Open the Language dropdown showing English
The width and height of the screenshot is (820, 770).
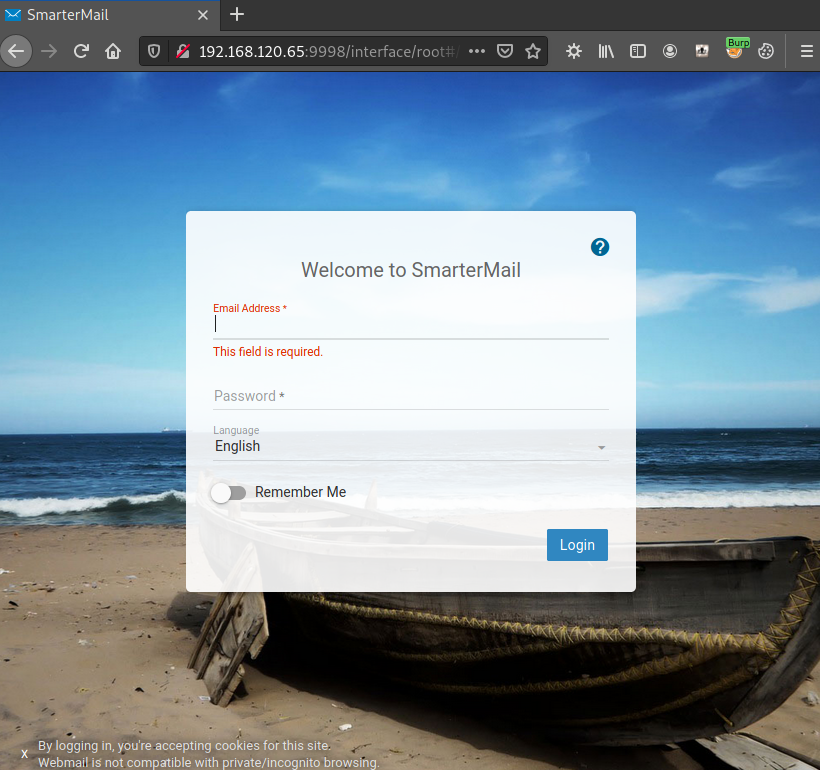point(411,446)
